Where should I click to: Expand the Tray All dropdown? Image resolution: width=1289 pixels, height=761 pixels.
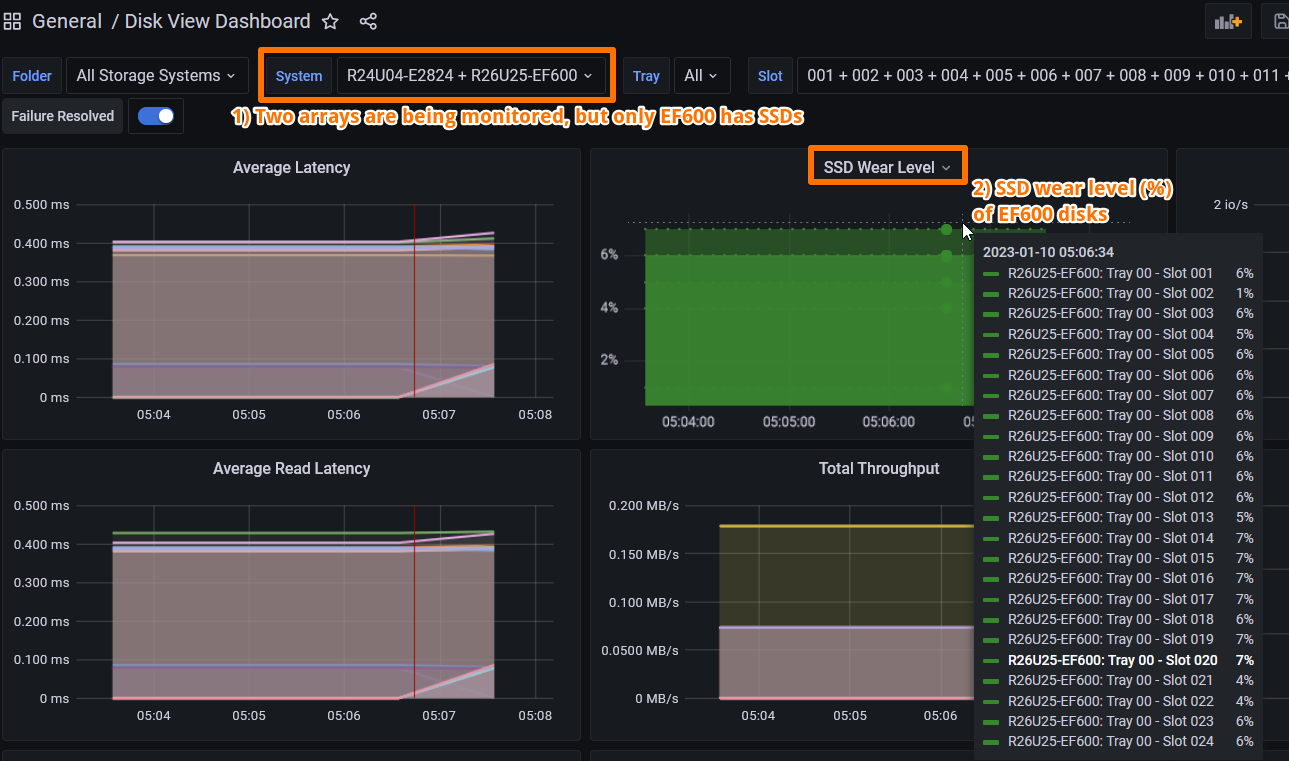[x=702, y=75]
